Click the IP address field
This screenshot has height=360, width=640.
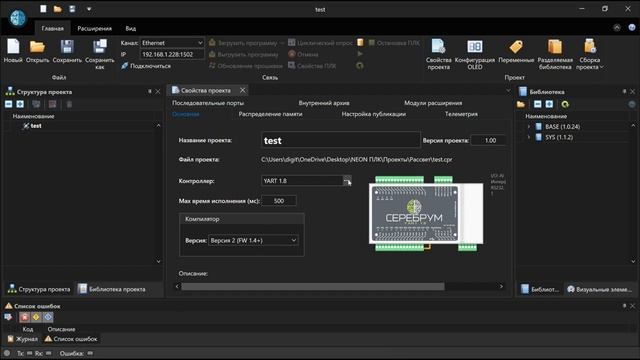pos(172,54)
